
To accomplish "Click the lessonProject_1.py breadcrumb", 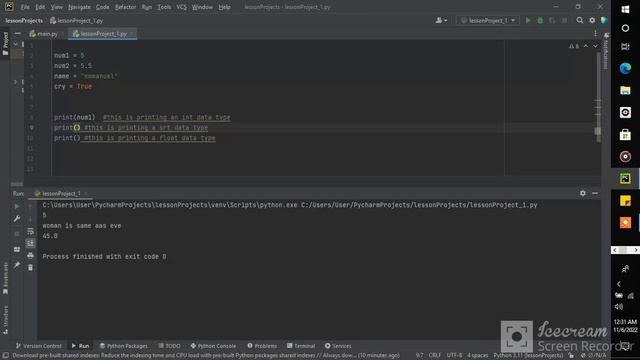I will click(77, 20).
